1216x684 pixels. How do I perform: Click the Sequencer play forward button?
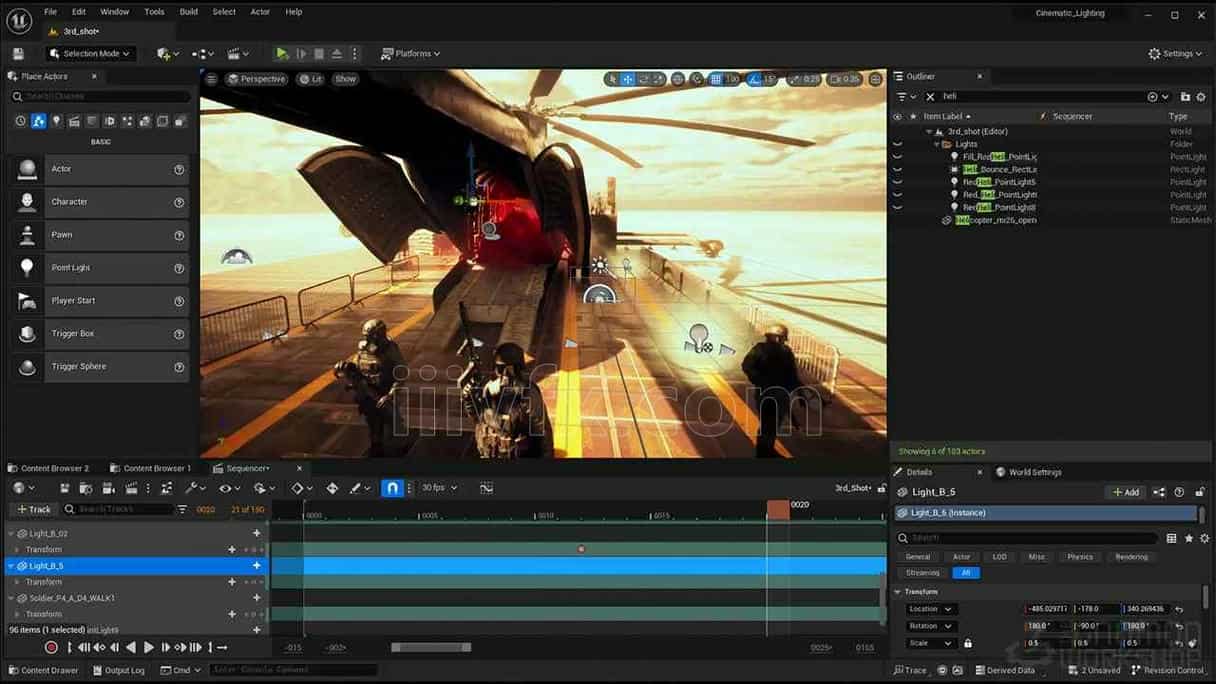click(x=149, y=648)
